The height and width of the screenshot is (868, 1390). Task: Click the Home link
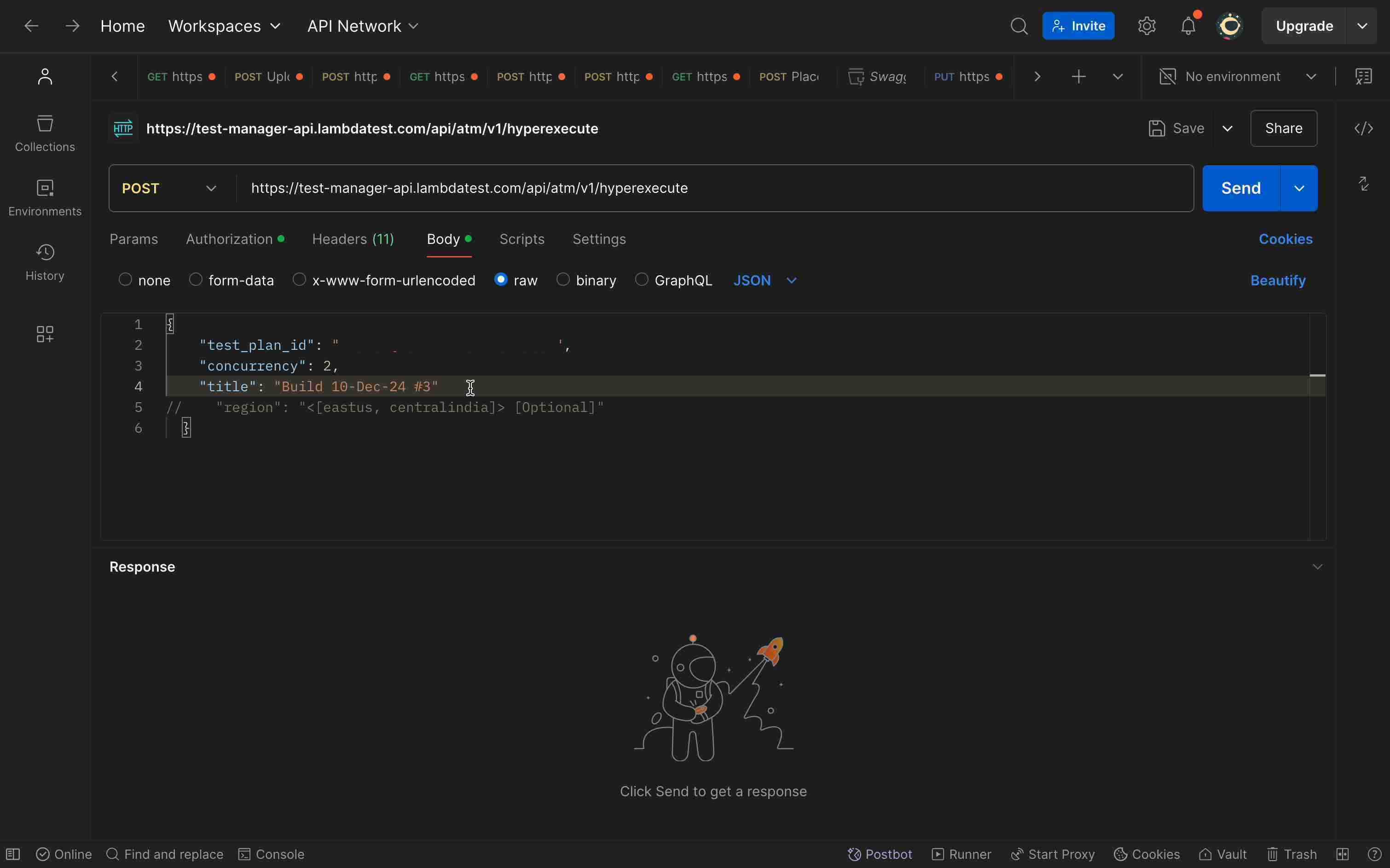(122, 26)
